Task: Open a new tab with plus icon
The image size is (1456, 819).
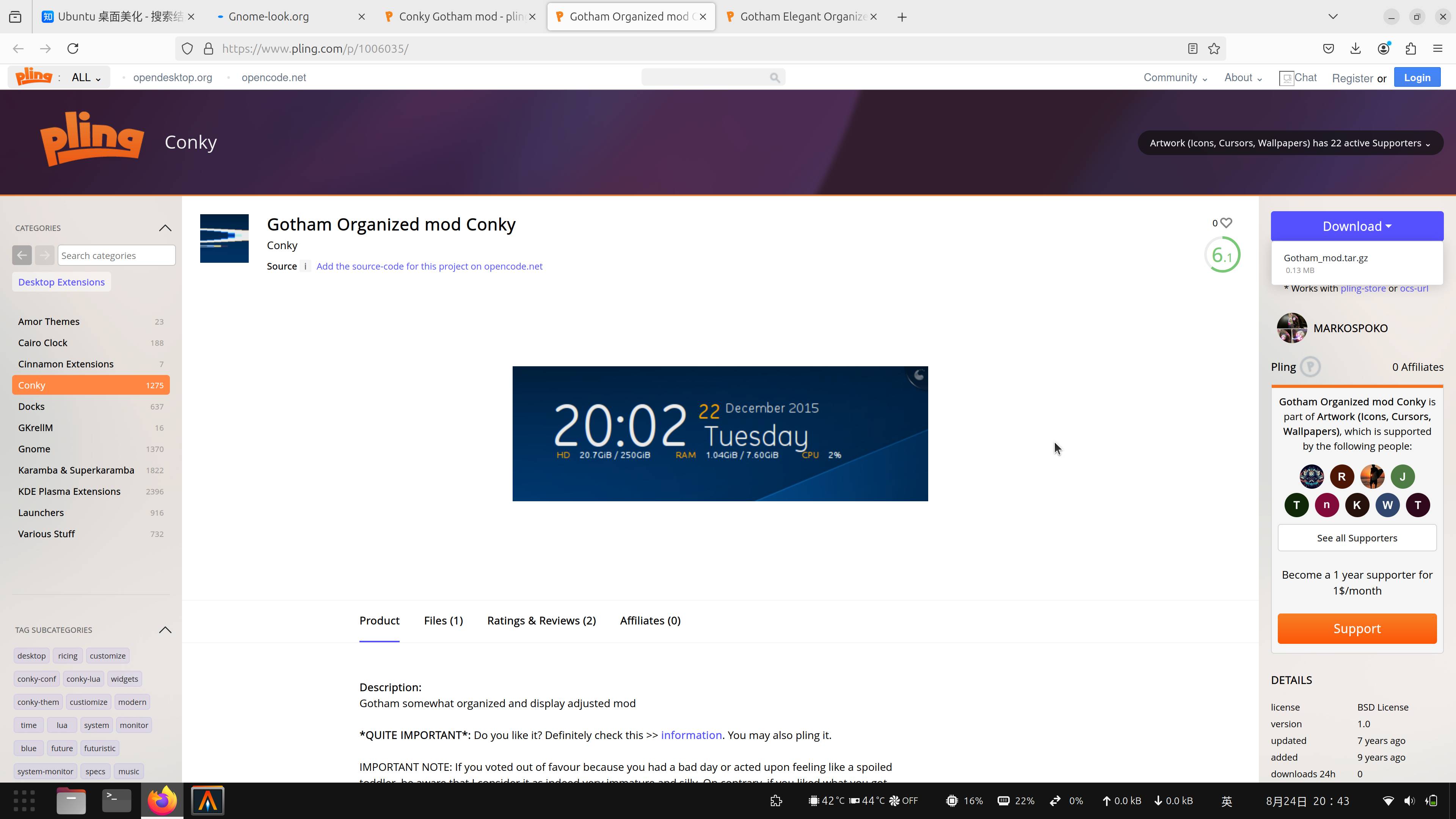Action: click(x=902, y=17)
